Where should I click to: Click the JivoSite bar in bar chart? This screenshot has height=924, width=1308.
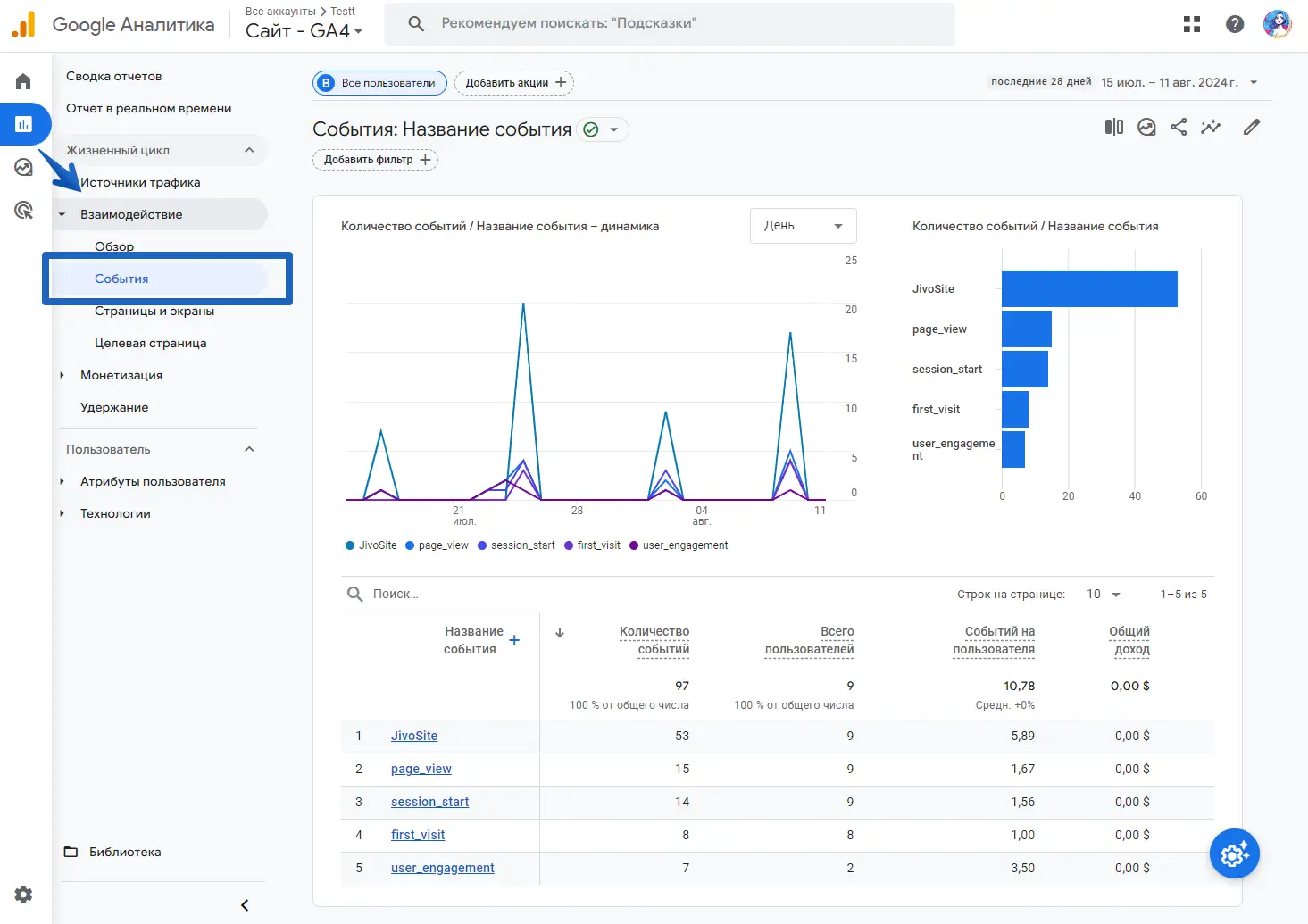[x=1089, y=288]
